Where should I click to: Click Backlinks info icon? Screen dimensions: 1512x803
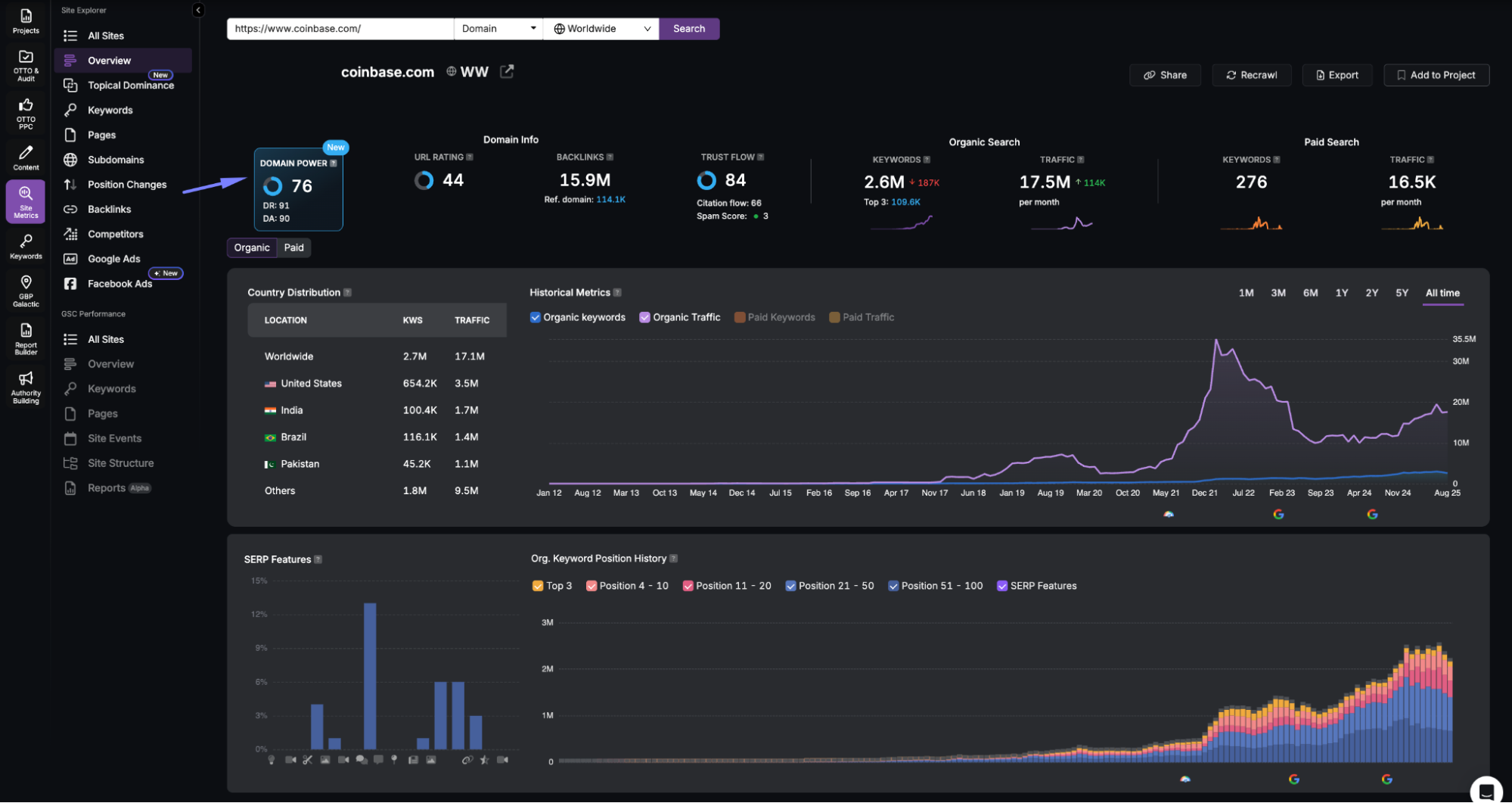[x=610, y=157]
